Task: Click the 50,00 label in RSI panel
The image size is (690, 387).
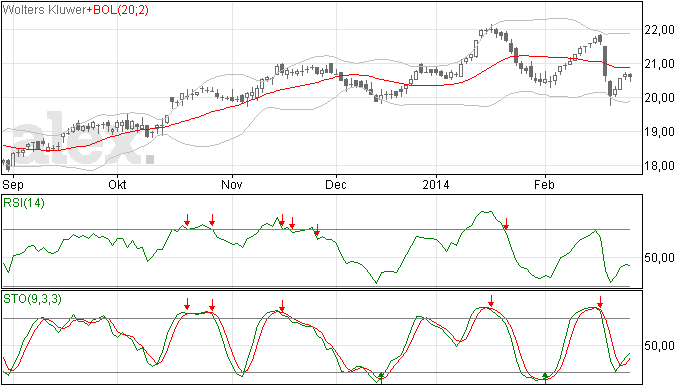Action: 659,258
